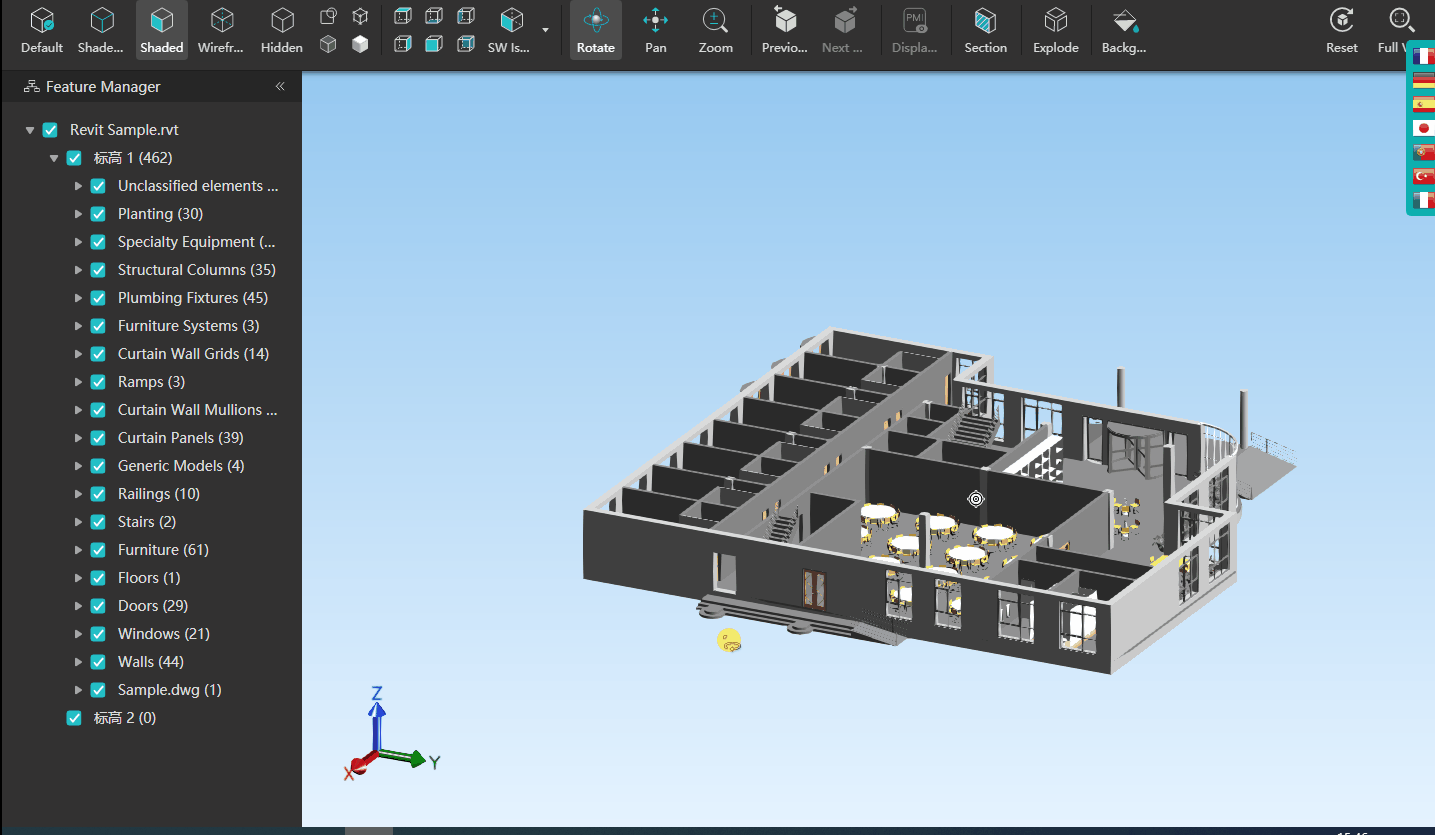Toggle the 标高 1 (462) checkbox
The width and height of the screenshot is (1435, 835).
coord(74,158)
